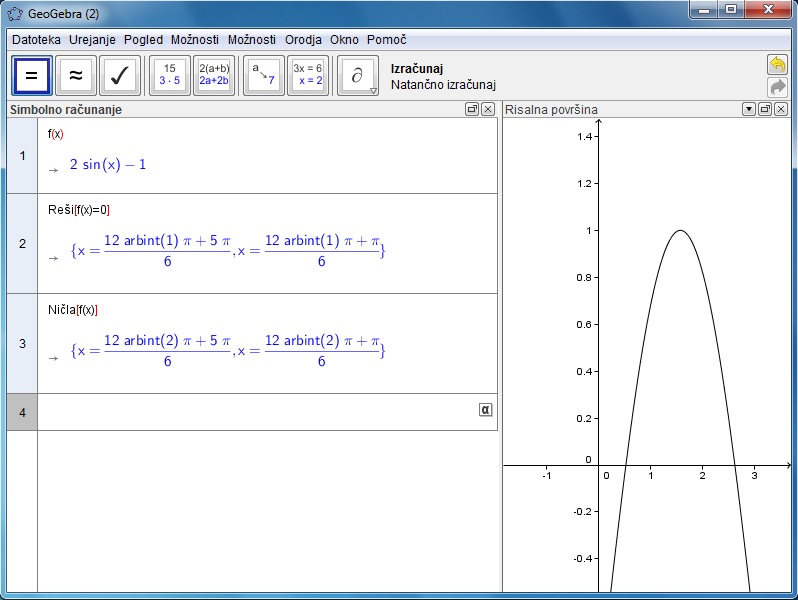The width and height of the screenshot is (798, 600).
Task: Pop out Simbolno računanje panel into window
Action: pyautogui.click(x=472, y=109)
